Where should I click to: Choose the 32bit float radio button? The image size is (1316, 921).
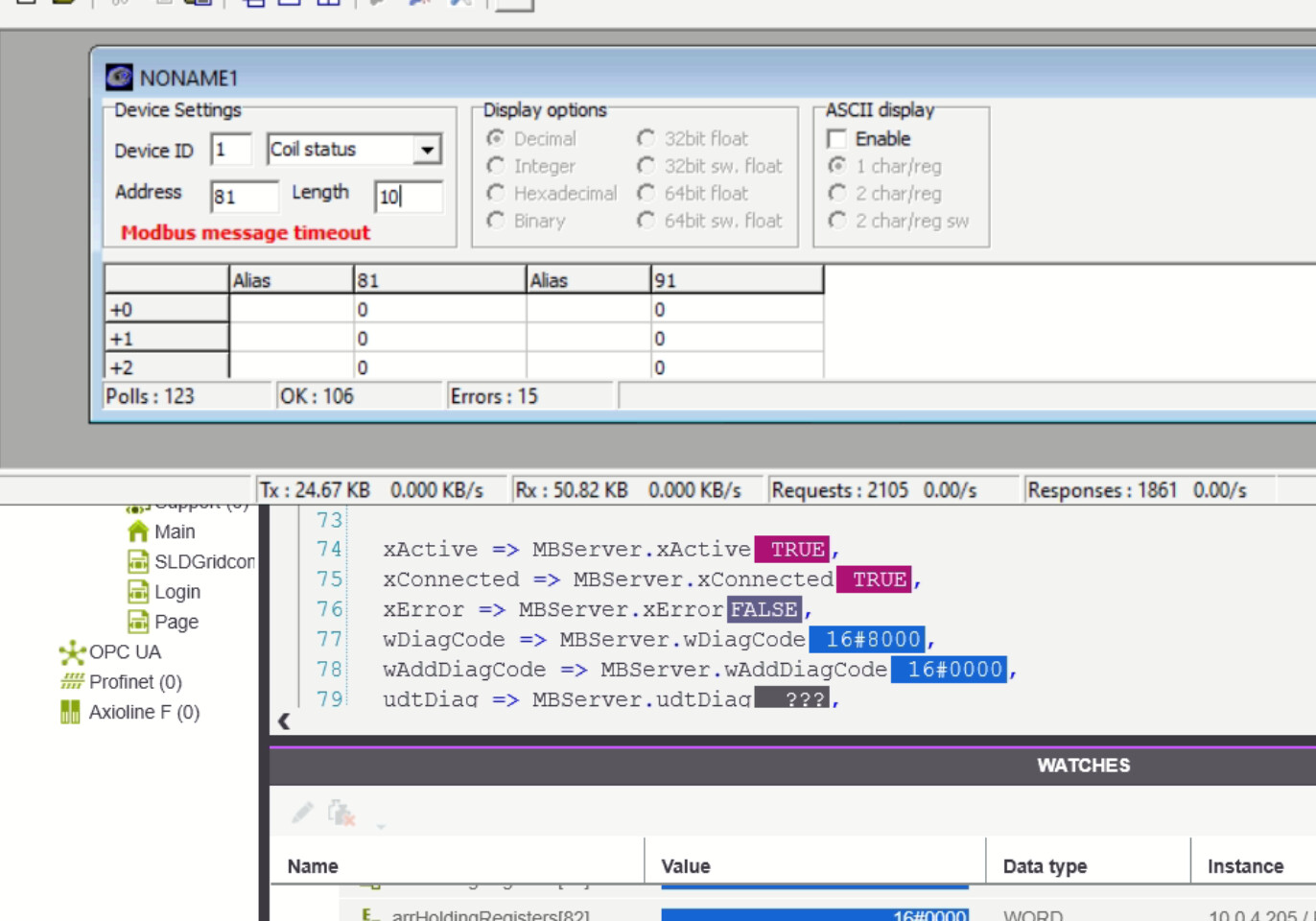pyautogui.click(x=646, y=139)
